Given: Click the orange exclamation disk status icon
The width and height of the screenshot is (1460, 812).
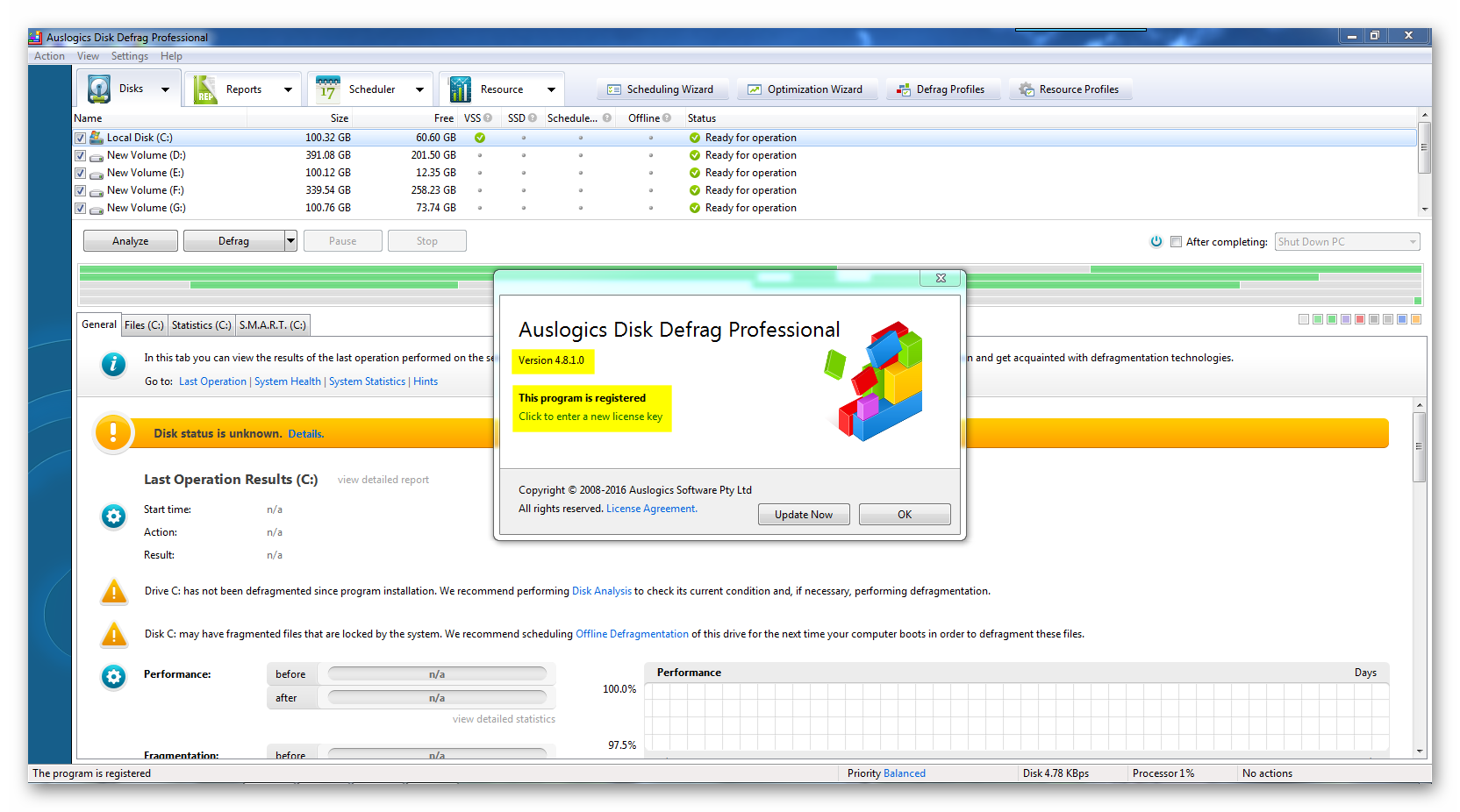Looking at the screenshot, I should pyautogui.click(x=113, y=433).
